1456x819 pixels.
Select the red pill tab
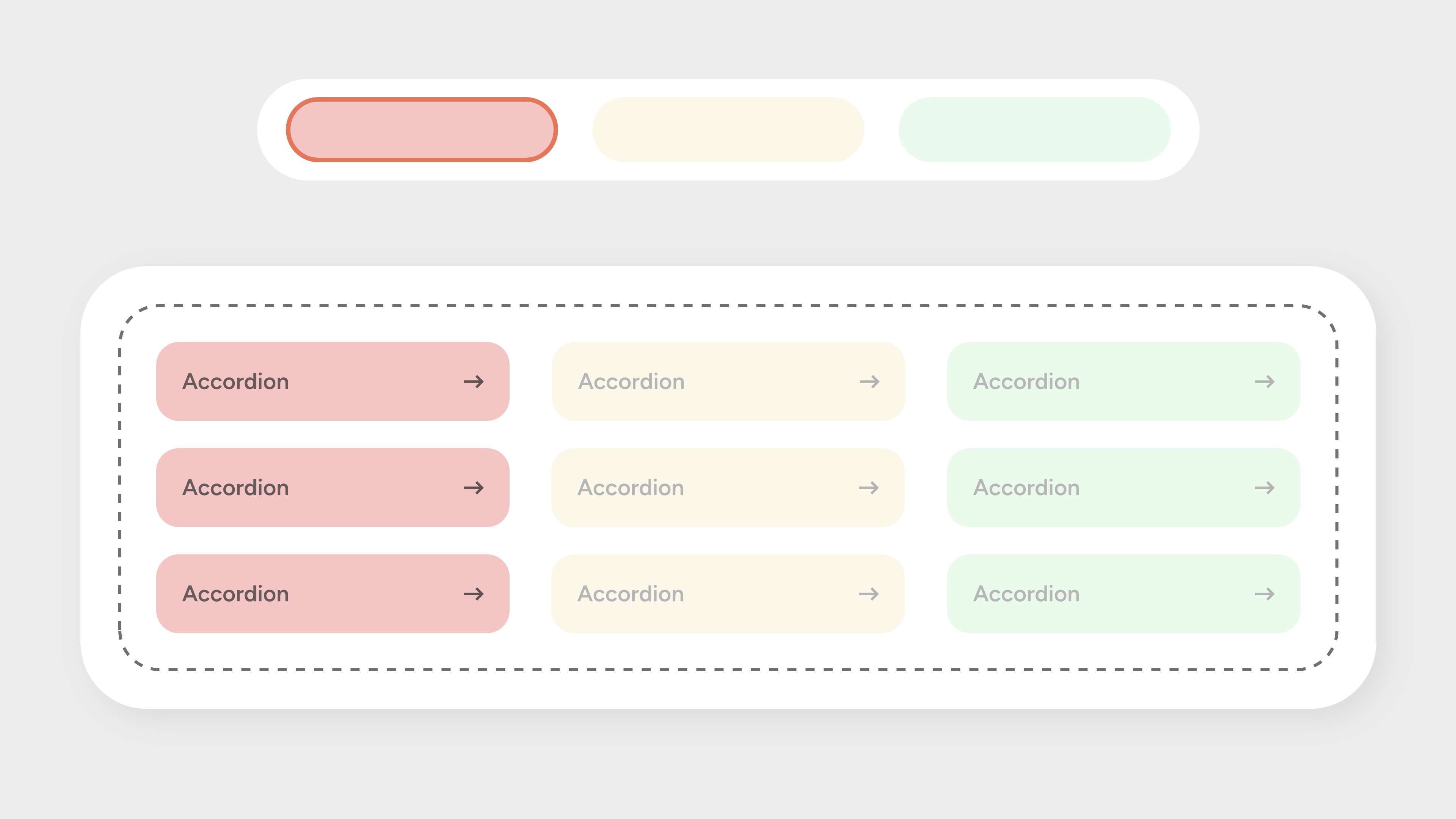[x=422, y=129]
